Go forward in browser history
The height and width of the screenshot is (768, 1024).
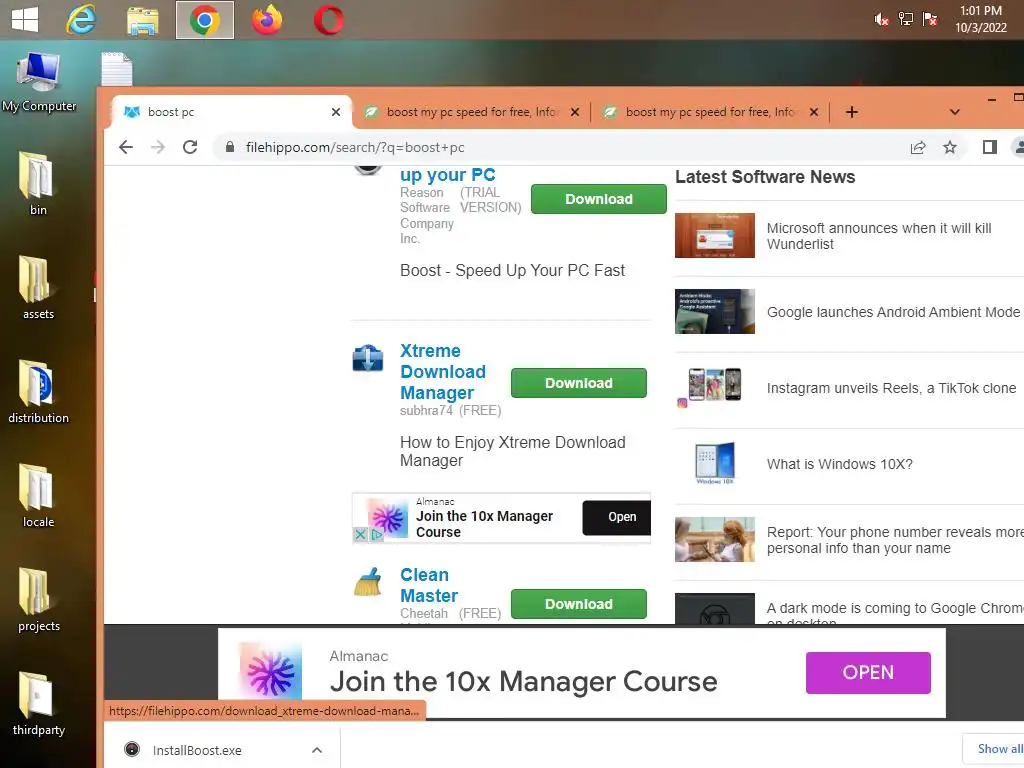pyautogui.click(x=158, y=147)
